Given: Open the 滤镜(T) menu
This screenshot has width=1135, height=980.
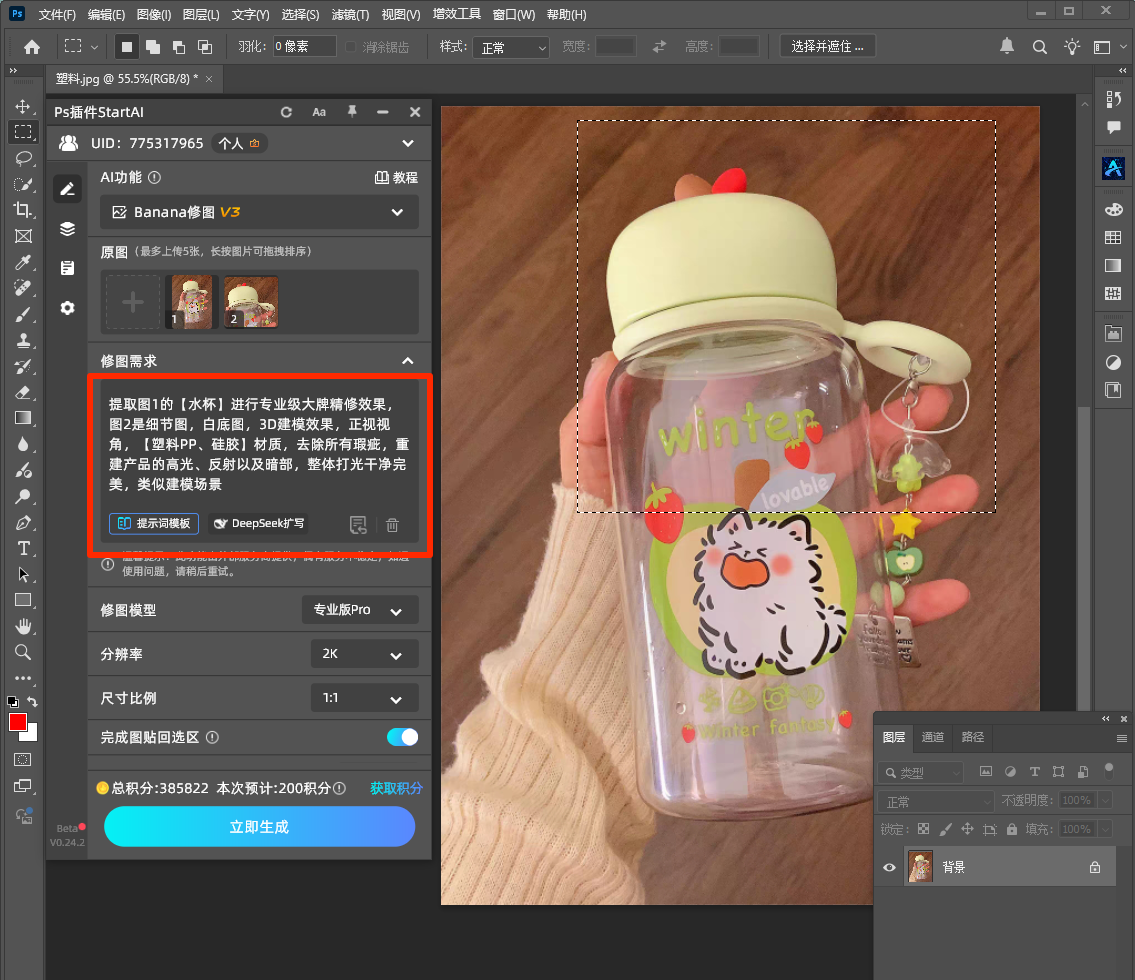Looking at the screenshot, I should (x=350, y=14).
